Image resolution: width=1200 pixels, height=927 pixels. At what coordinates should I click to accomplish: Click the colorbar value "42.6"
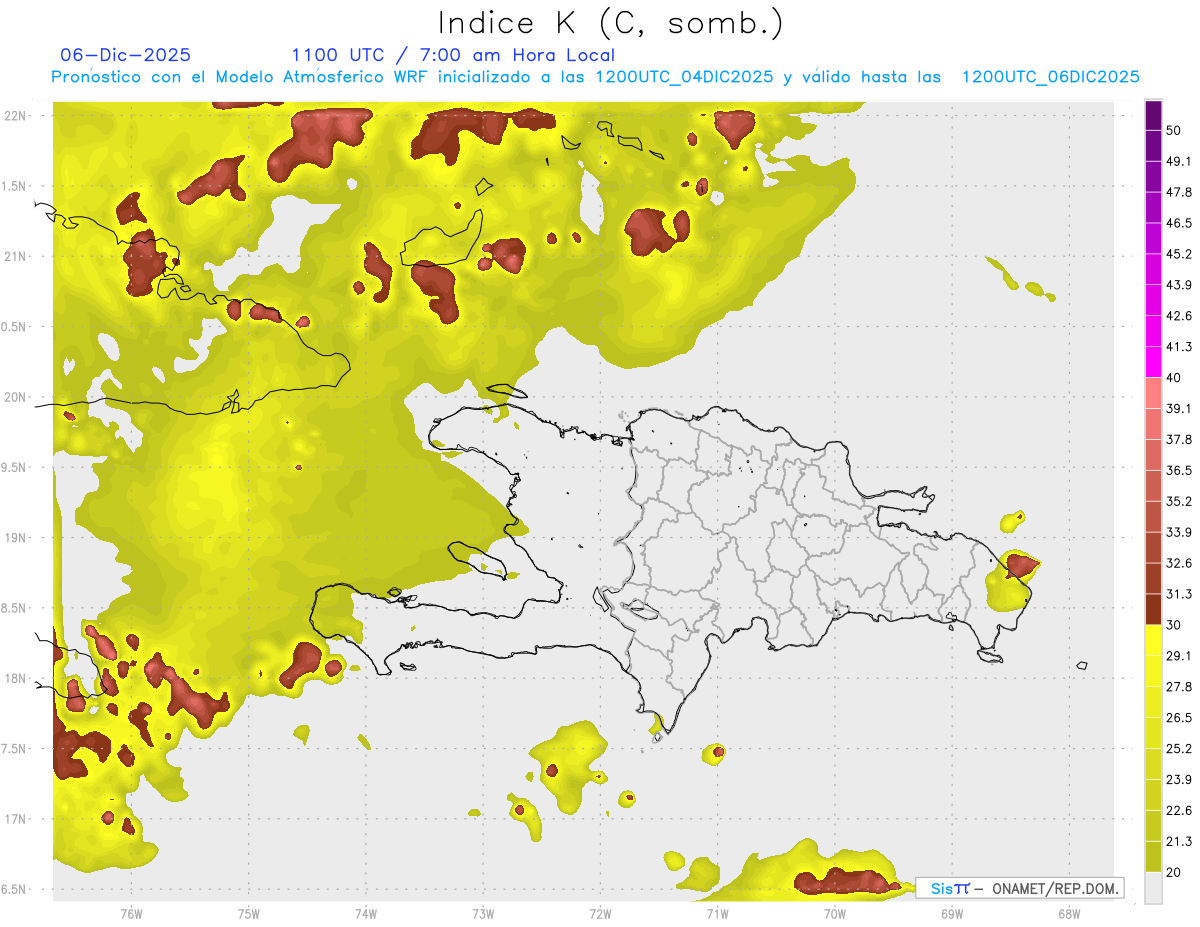1179,316
